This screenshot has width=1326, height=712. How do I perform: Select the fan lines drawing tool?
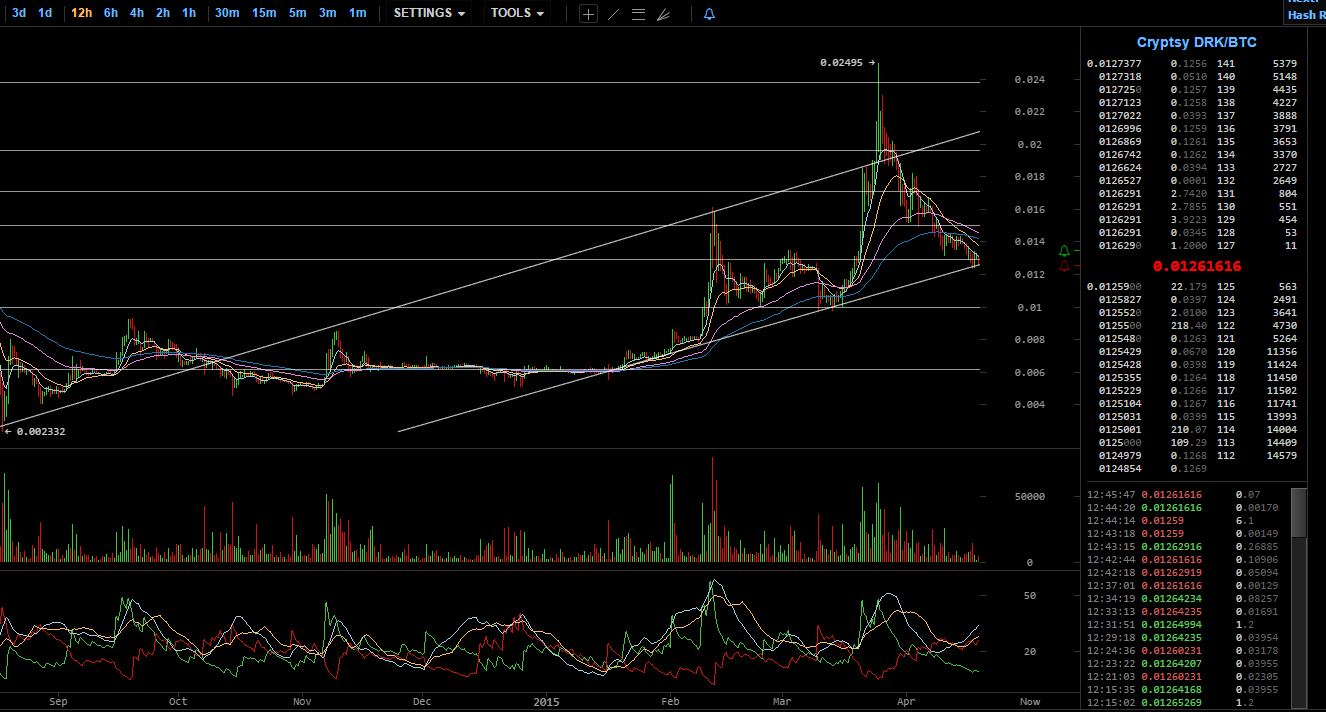[x=663, y=14]
